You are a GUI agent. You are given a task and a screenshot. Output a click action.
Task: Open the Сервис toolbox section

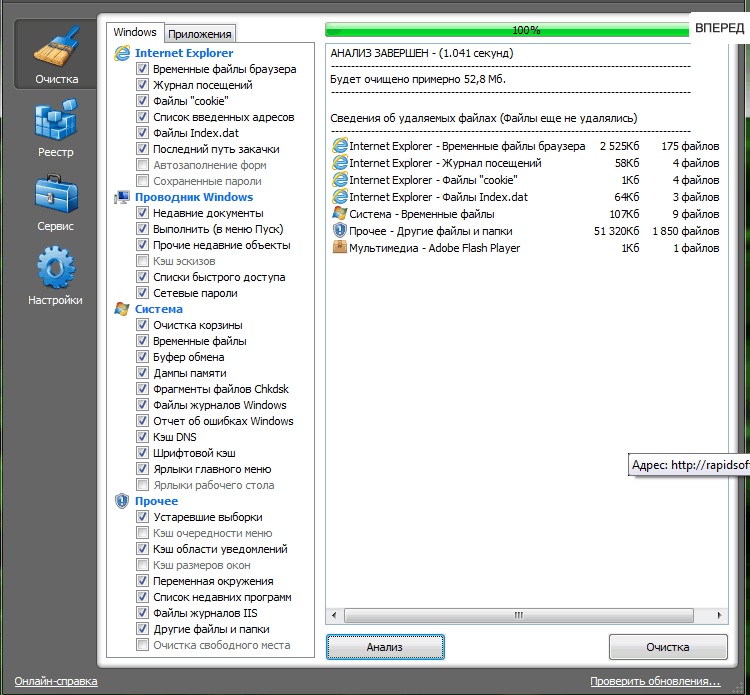tap(56, 203)
